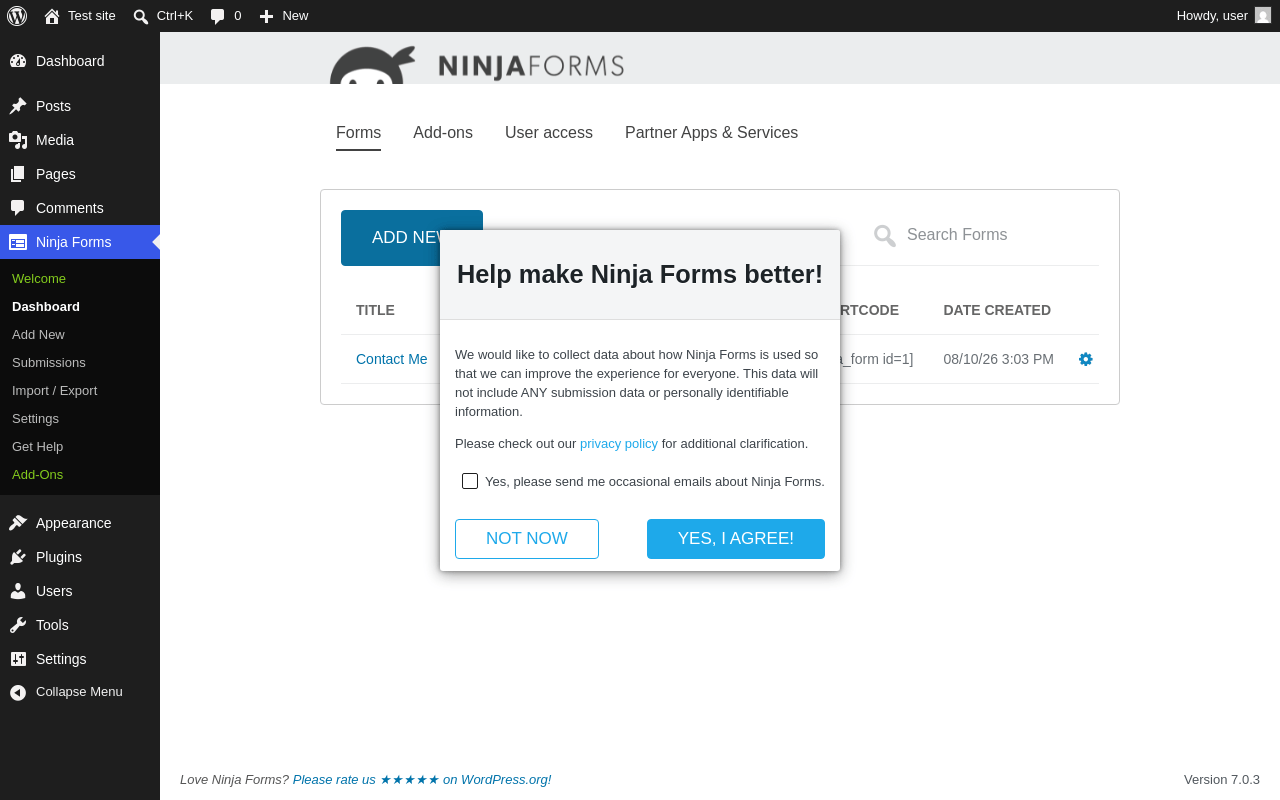View comments bubble in admin bar
The image size is (1280, 800).
tap(226, 16)
